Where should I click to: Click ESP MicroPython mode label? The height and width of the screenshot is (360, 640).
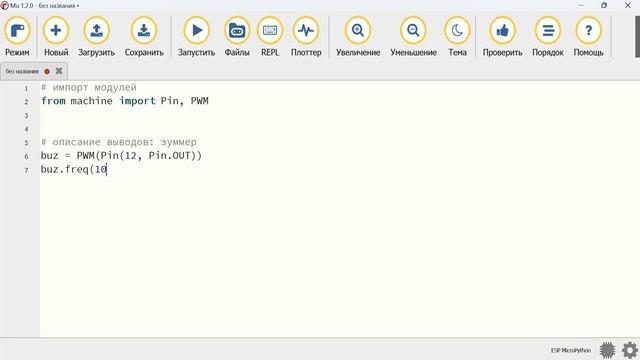(571, 350)
